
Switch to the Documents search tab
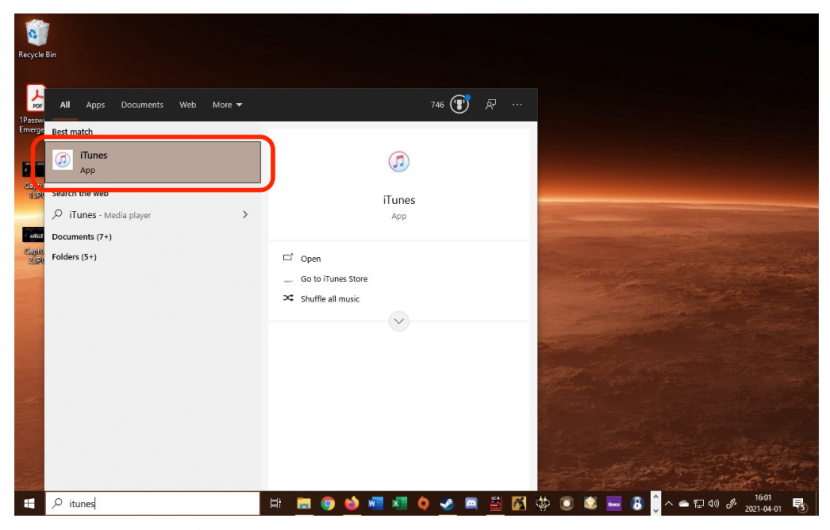[142, 105]
